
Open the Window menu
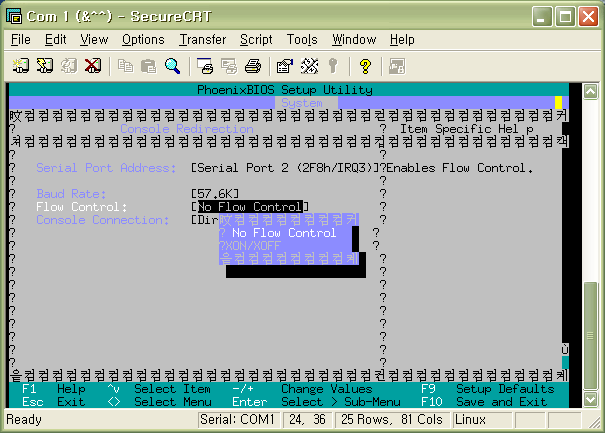click(354, 40)
